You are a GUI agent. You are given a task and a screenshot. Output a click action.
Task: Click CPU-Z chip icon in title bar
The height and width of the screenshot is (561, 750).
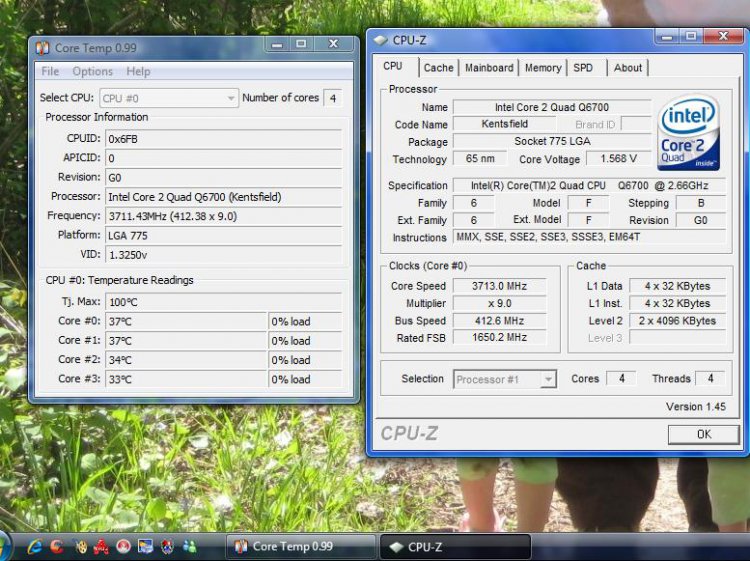pos(381,40)
